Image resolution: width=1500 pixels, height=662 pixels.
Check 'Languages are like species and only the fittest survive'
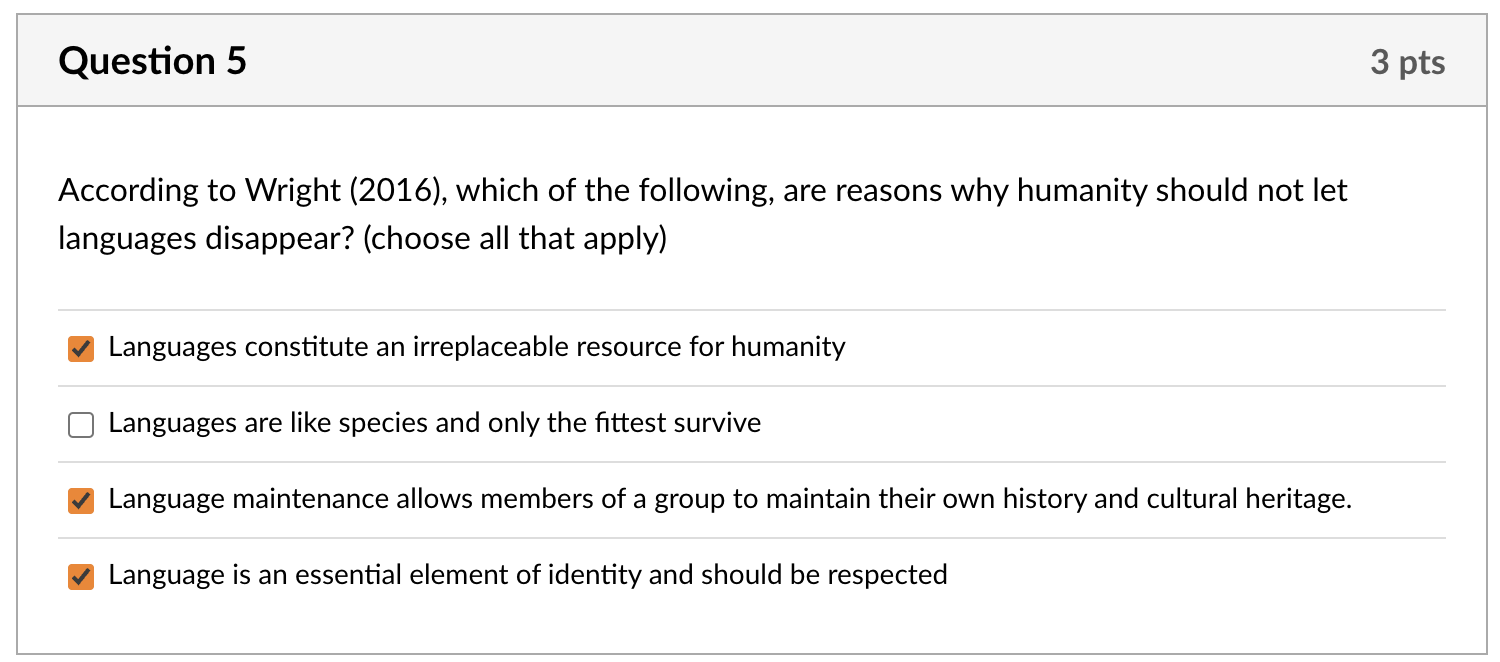[80, 423]
